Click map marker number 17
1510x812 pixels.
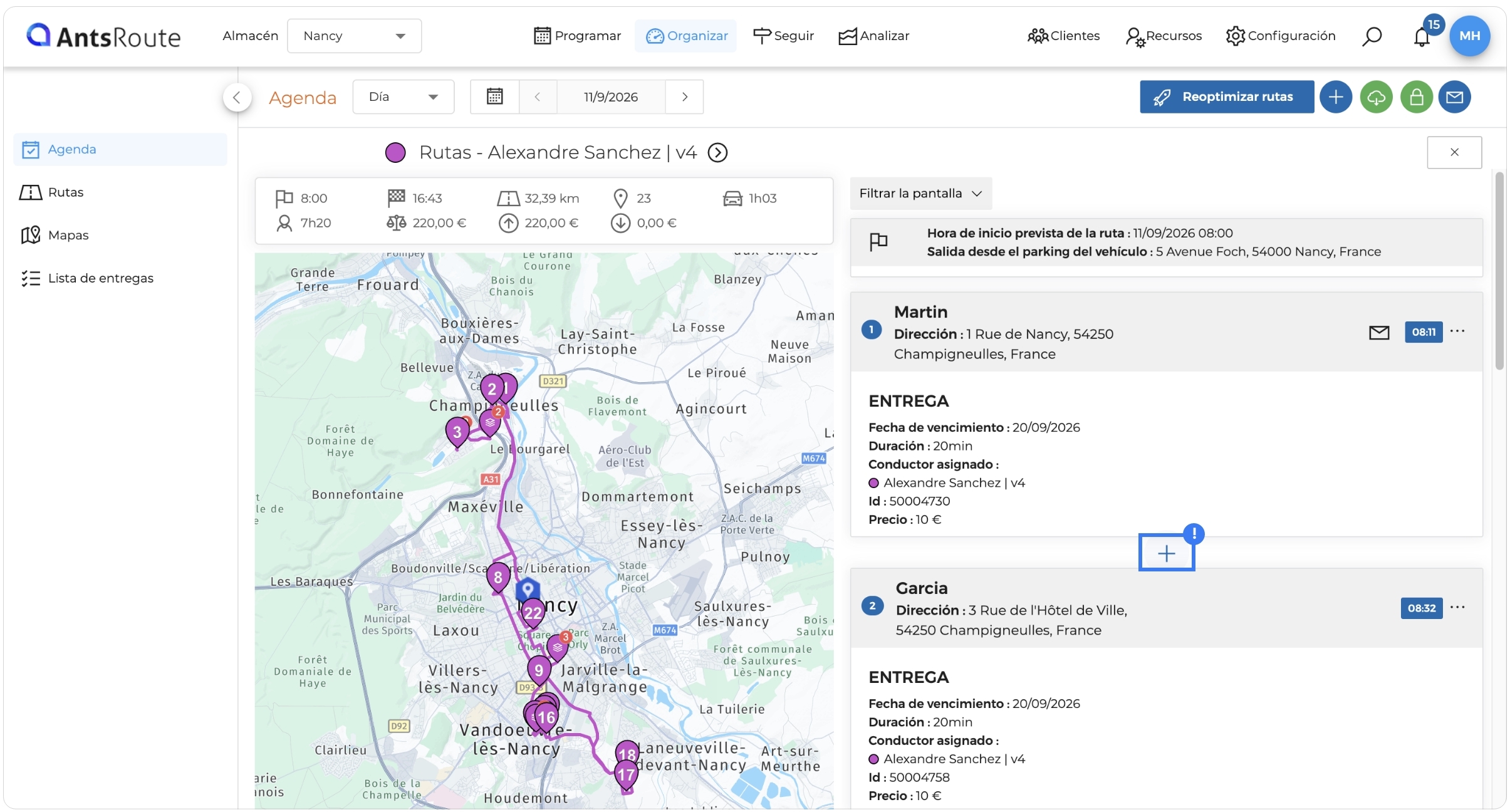(x=626, y=776)
